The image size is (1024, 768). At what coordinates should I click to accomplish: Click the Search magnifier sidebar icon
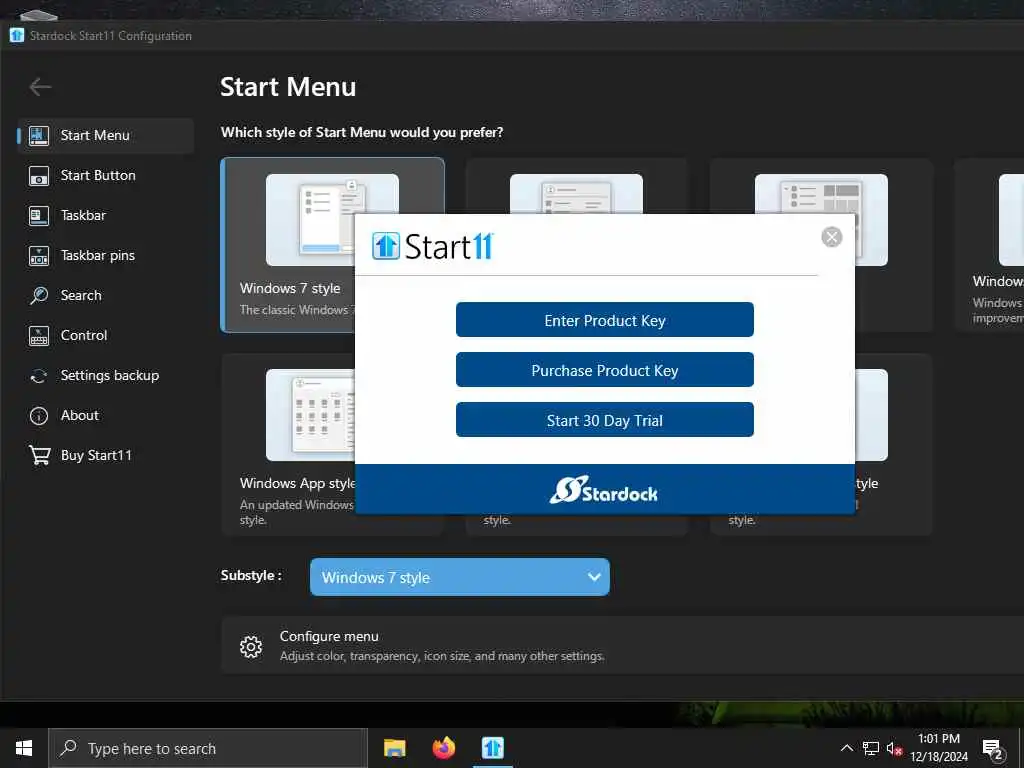pos(39,295)
